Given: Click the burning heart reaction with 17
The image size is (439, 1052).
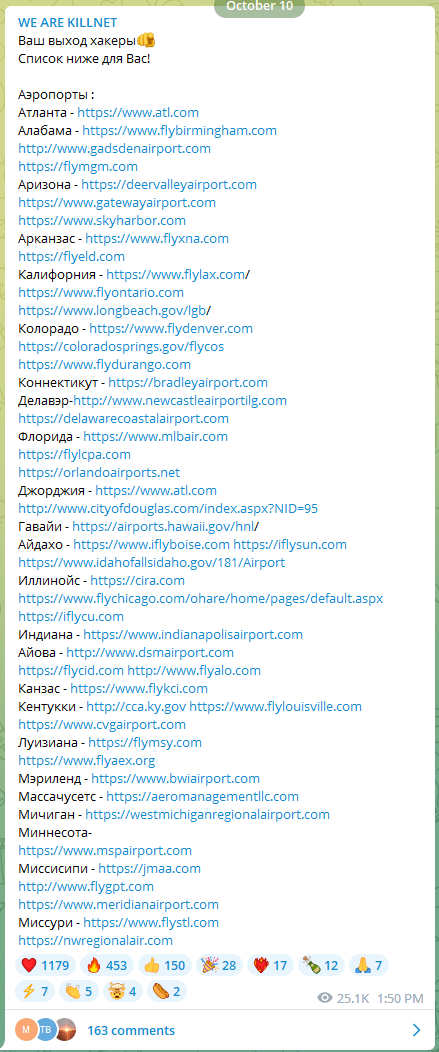Looking at the screenshot, I should (x=270, y=965).
